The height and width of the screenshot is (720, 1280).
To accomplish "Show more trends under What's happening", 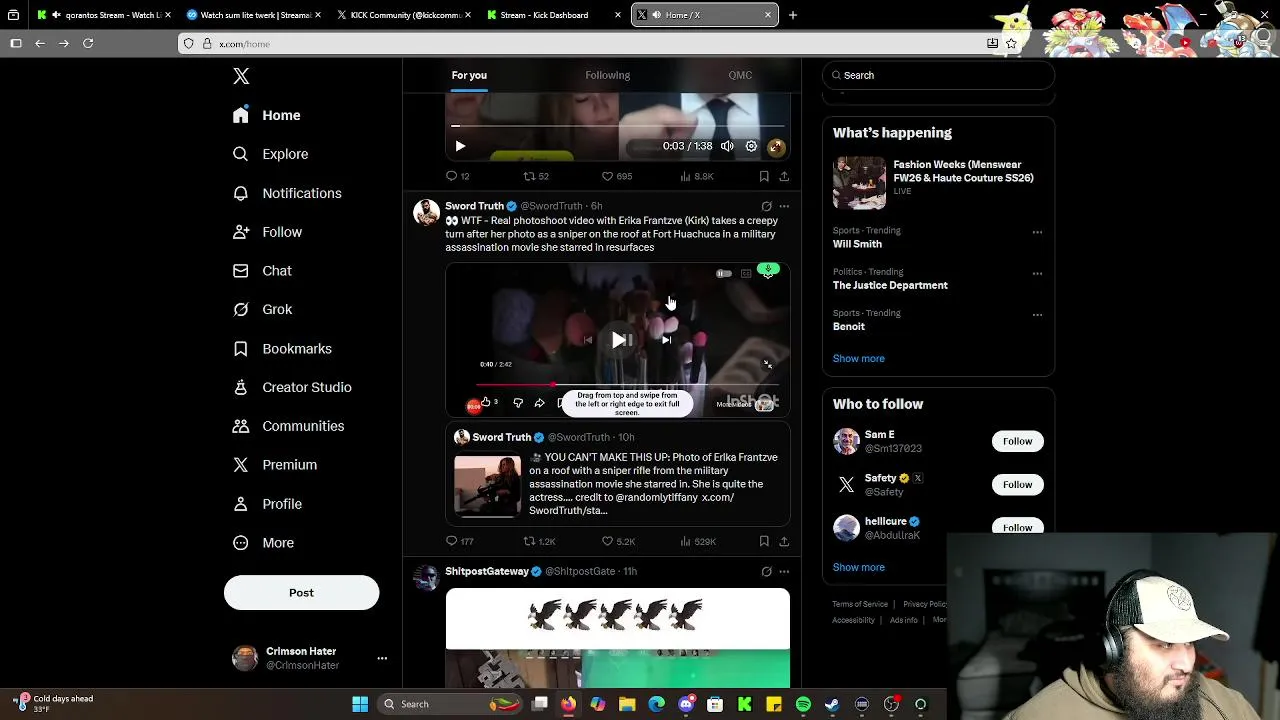I will point(858,358).
